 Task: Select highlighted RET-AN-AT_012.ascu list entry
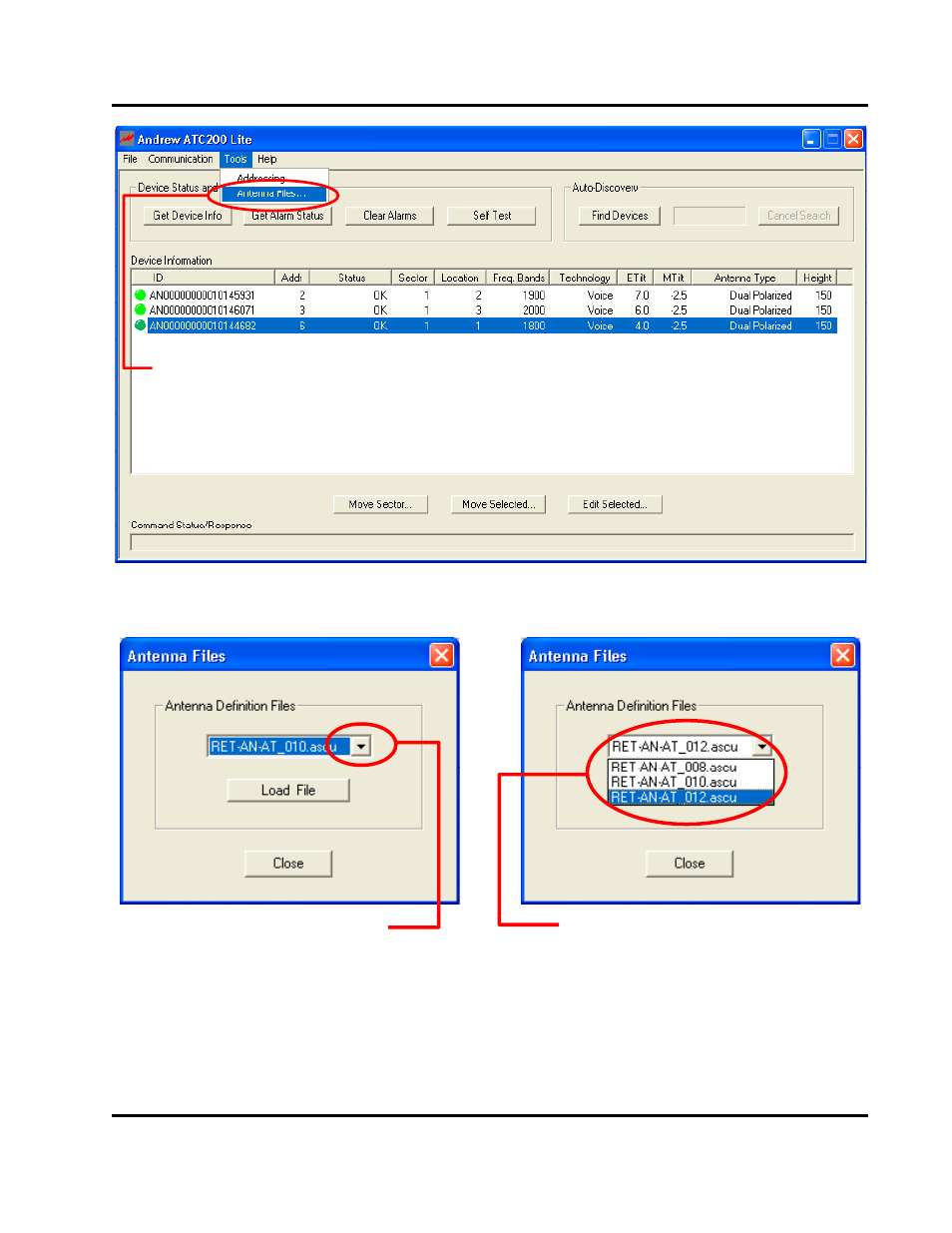tap(691, 797)
